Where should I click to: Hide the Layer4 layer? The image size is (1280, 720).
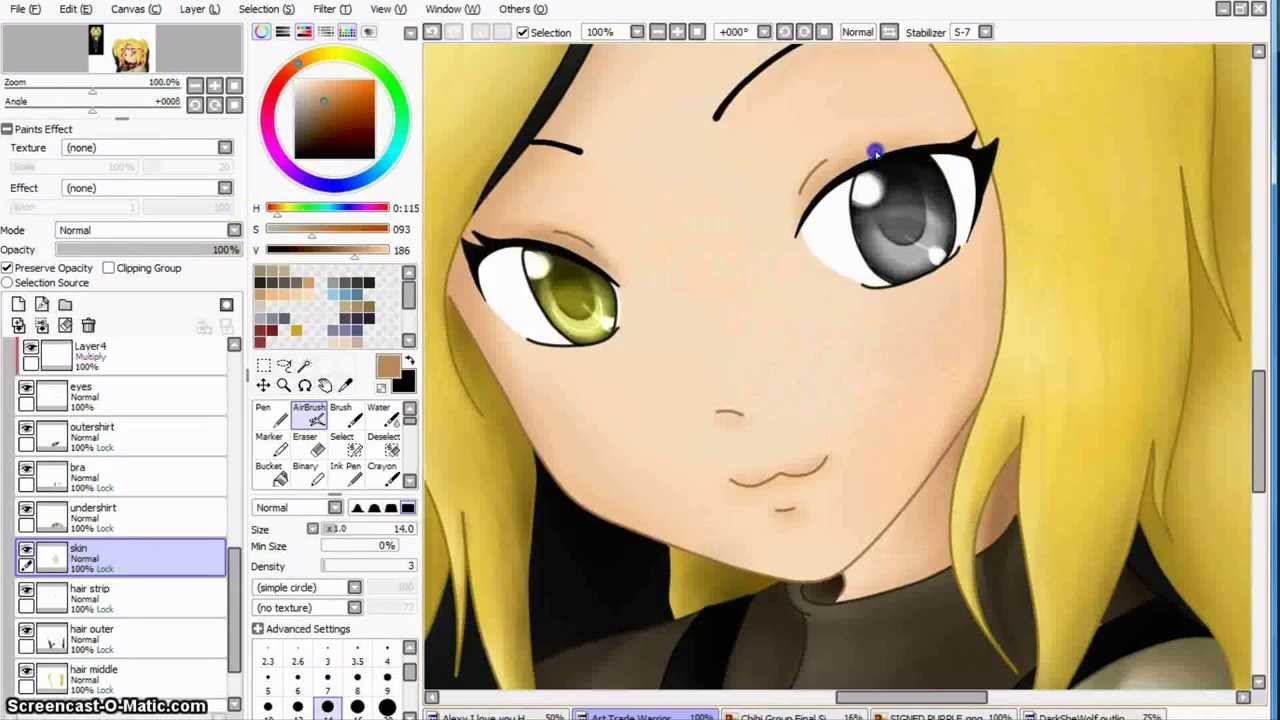(30, 347)
